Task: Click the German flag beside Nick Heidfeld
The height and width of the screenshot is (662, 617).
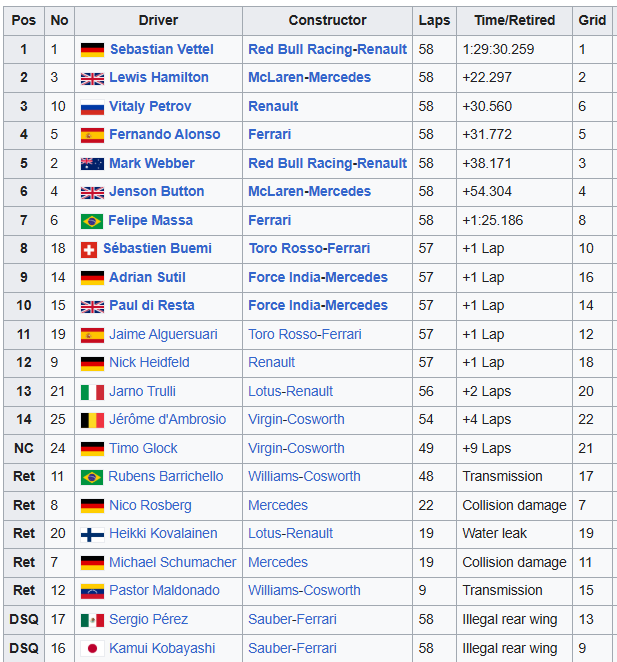Action: point(92,364)
